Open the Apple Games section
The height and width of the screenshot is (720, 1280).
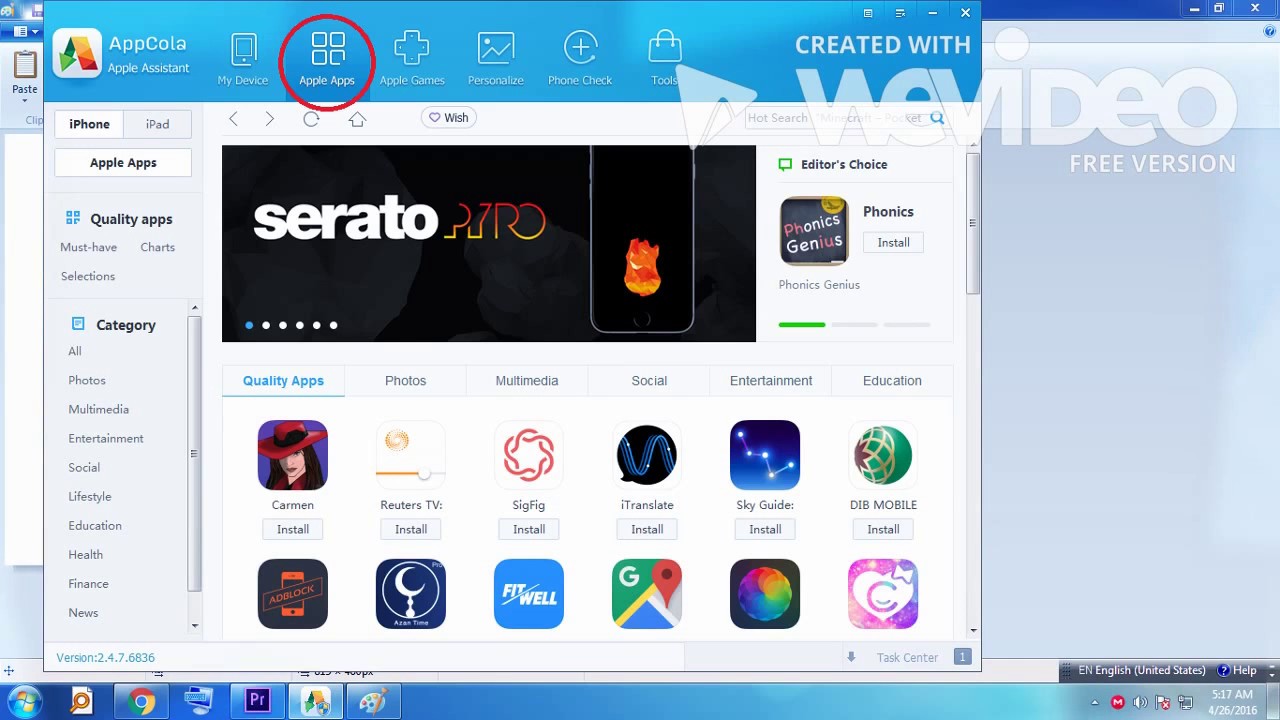(x=412, y=59)
